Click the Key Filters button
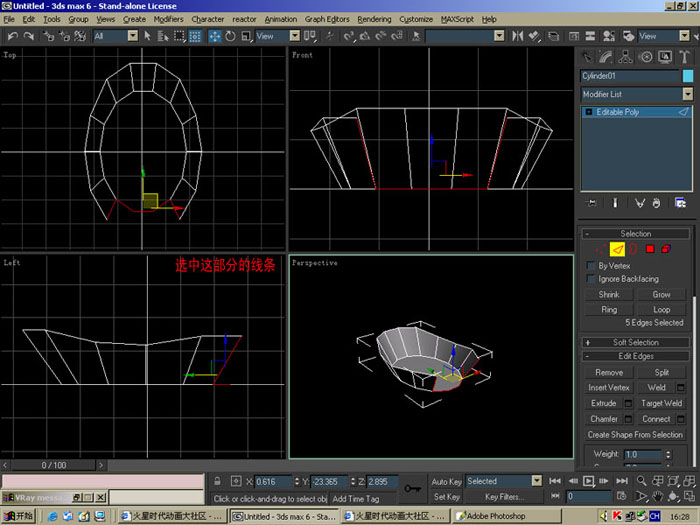 pyautogui.click(x=504, y=496)
